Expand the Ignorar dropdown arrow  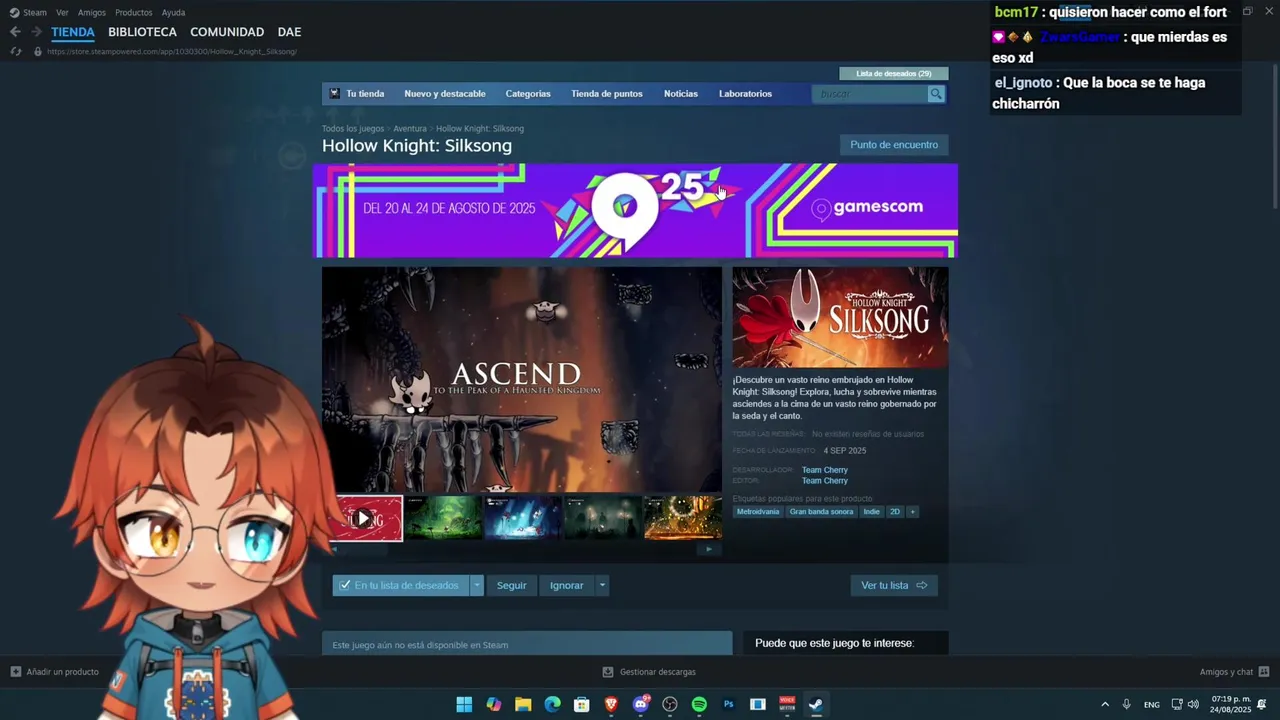tap(602, 585)
